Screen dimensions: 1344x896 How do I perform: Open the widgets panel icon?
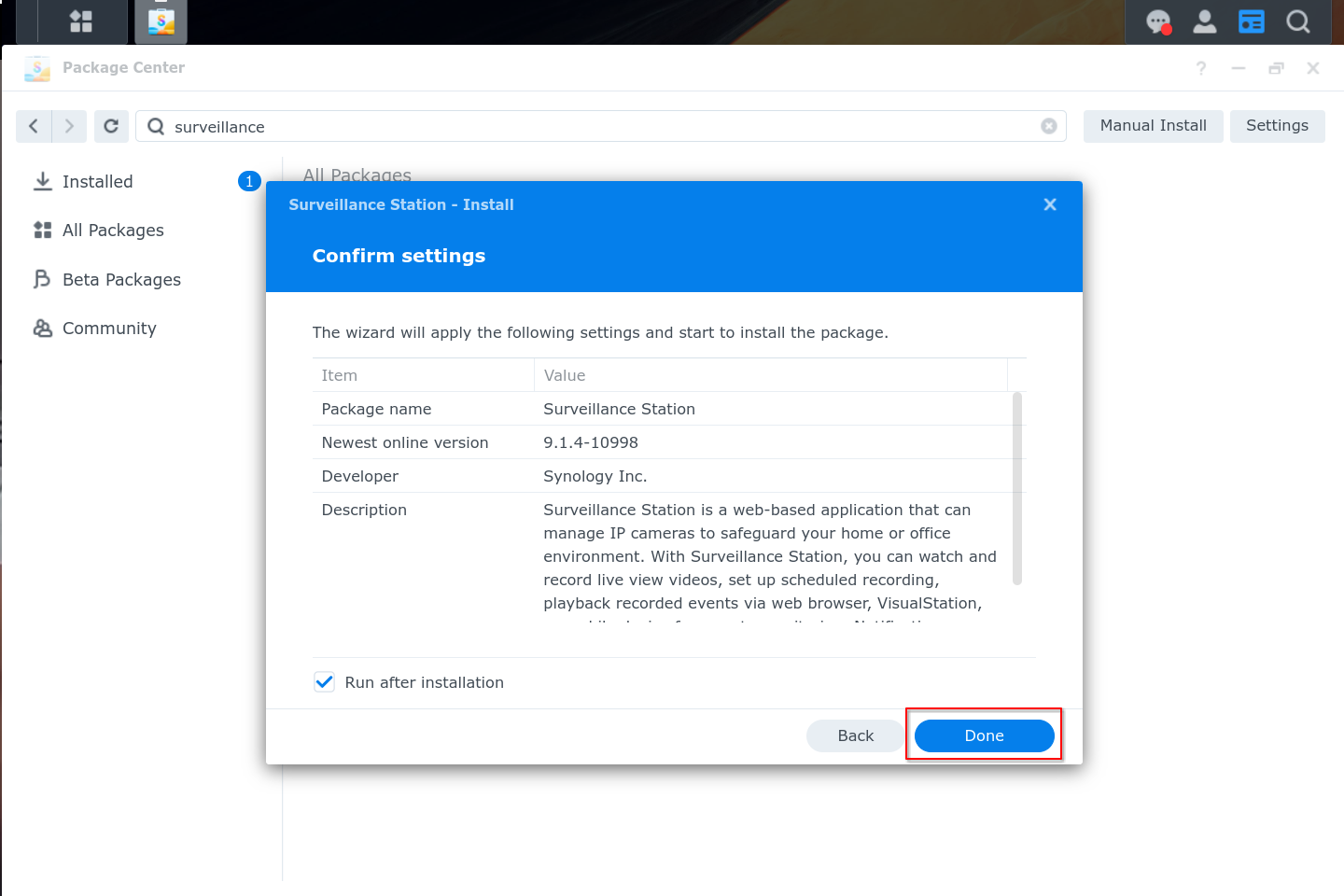(1251, 21)
